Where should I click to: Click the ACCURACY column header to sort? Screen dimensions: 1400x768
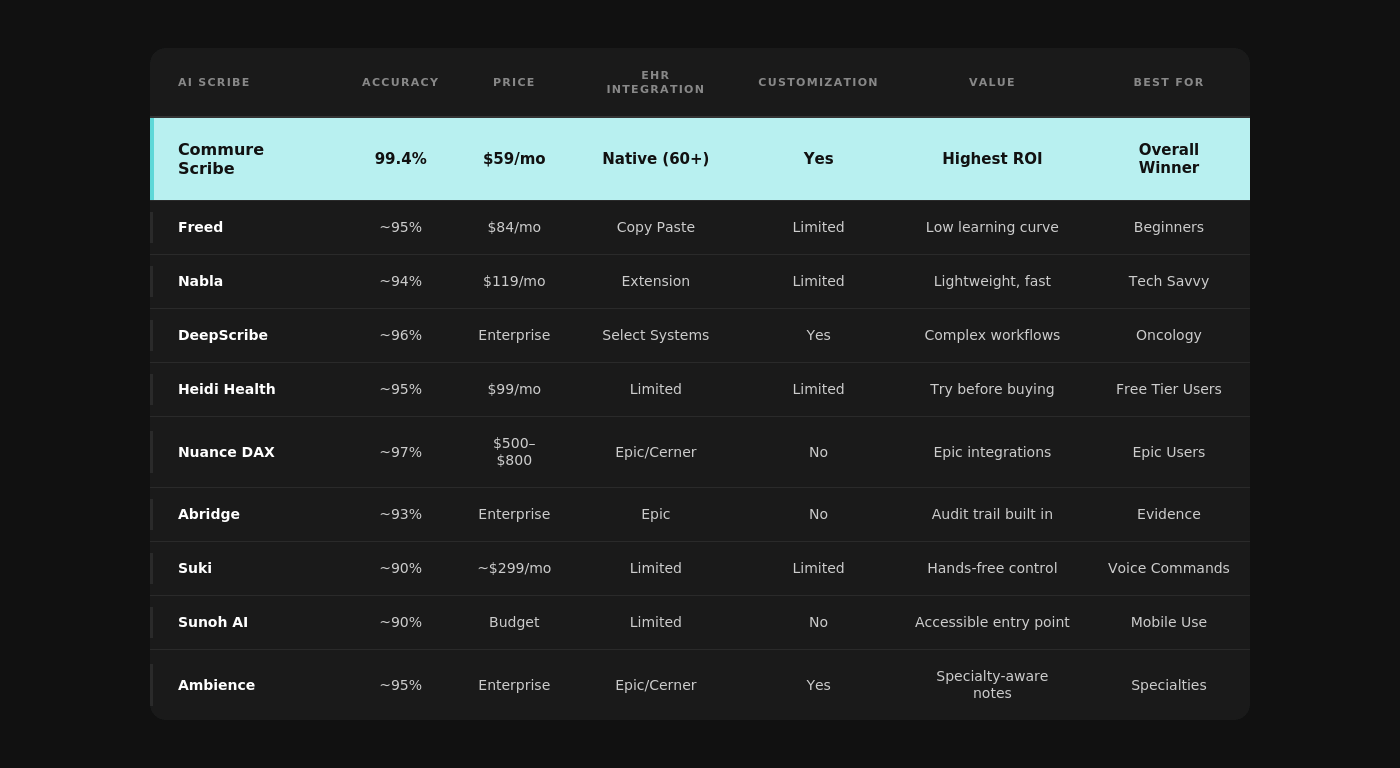coord(400,82)
